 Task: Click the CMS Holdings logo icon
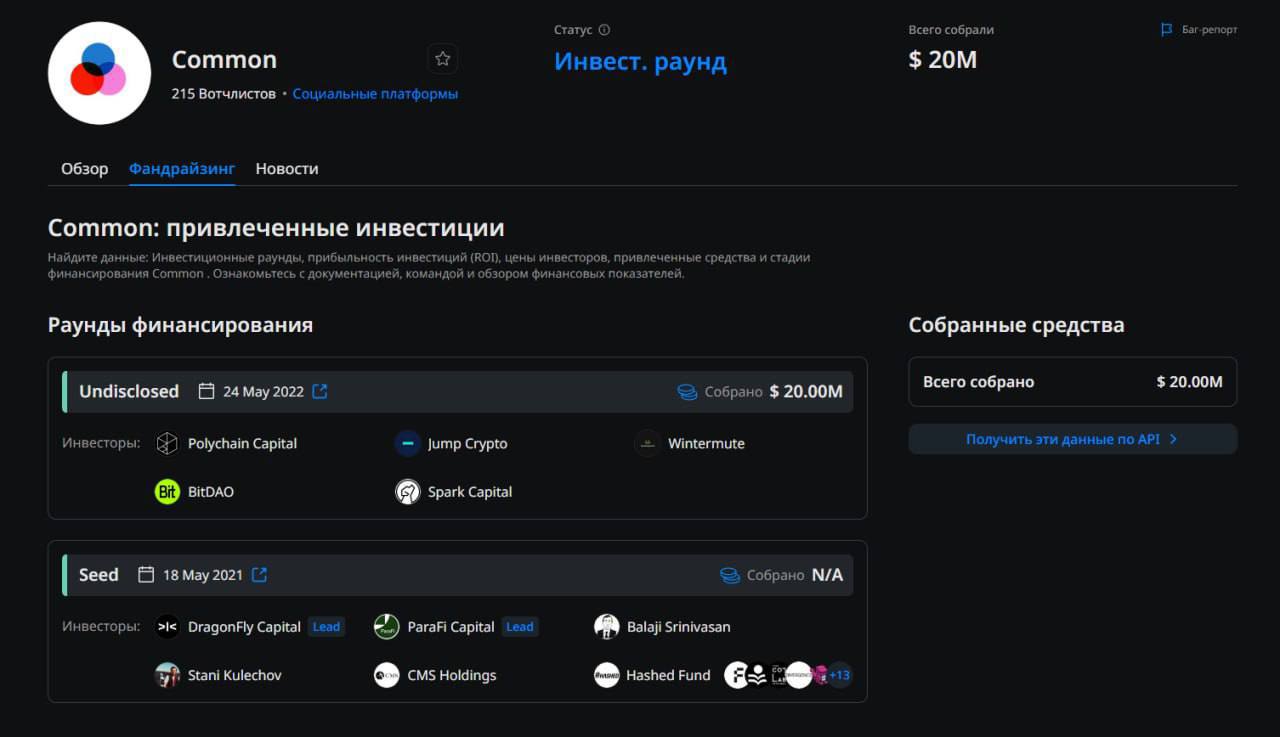click(386, 675)
